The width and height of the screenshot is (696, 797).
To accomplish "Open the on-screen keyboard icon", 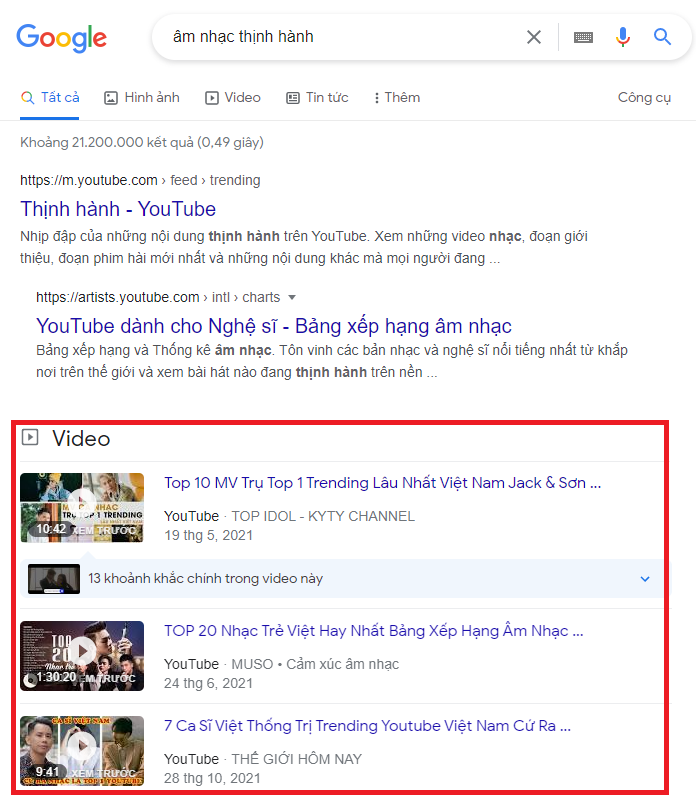I will [583, 37].
